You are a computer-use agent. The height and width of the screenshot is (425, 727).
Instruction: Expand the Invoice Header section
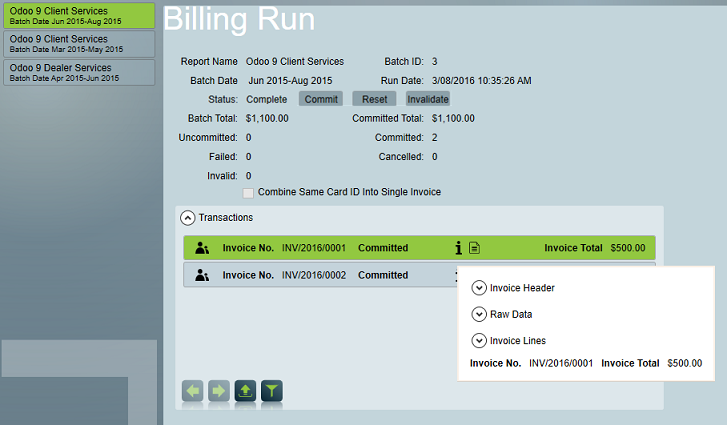(479, 288)
